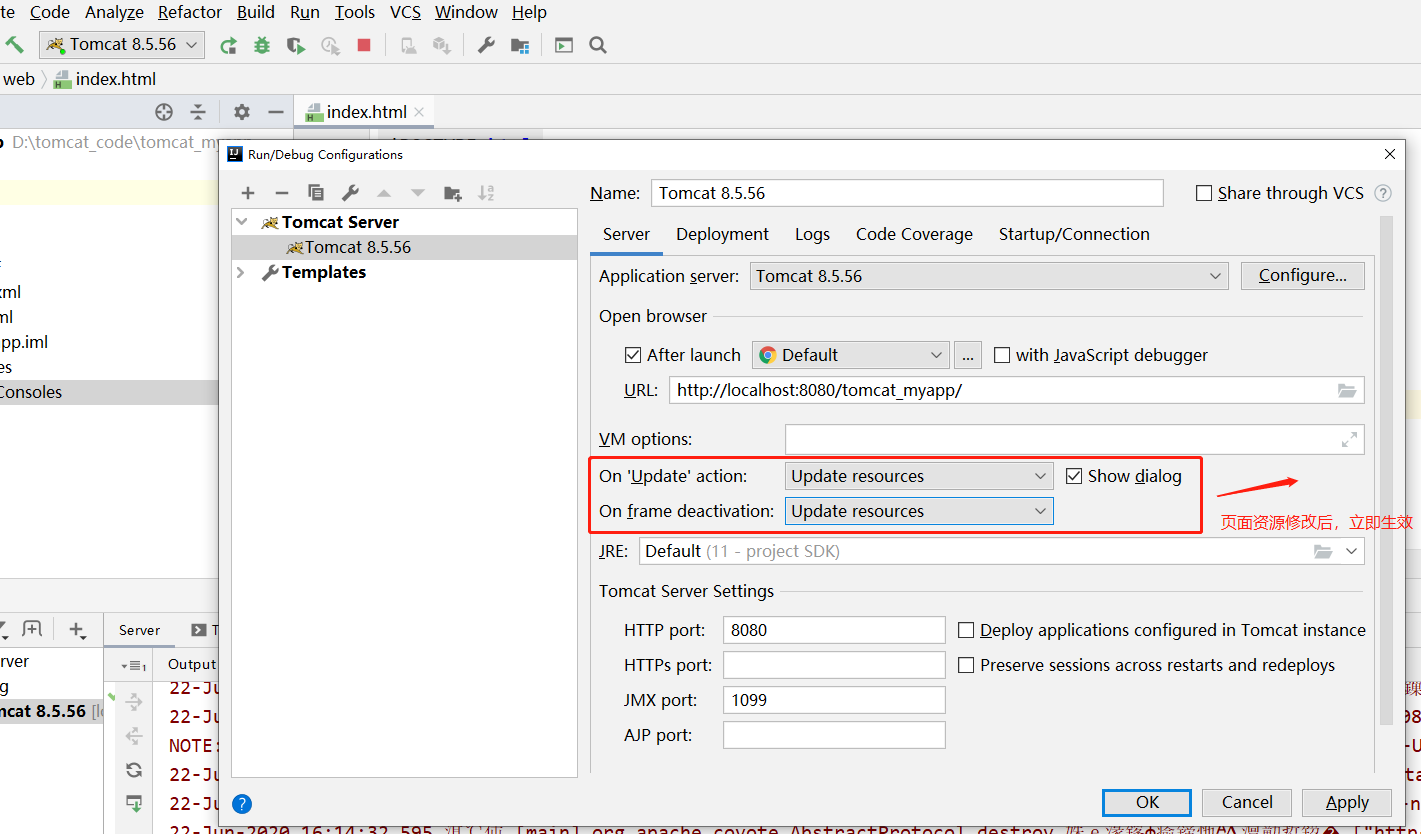Viewport: 1421px width, 834px height.
Task: Enable Preserve sessions across restarts checkbox
Action: 966,665
